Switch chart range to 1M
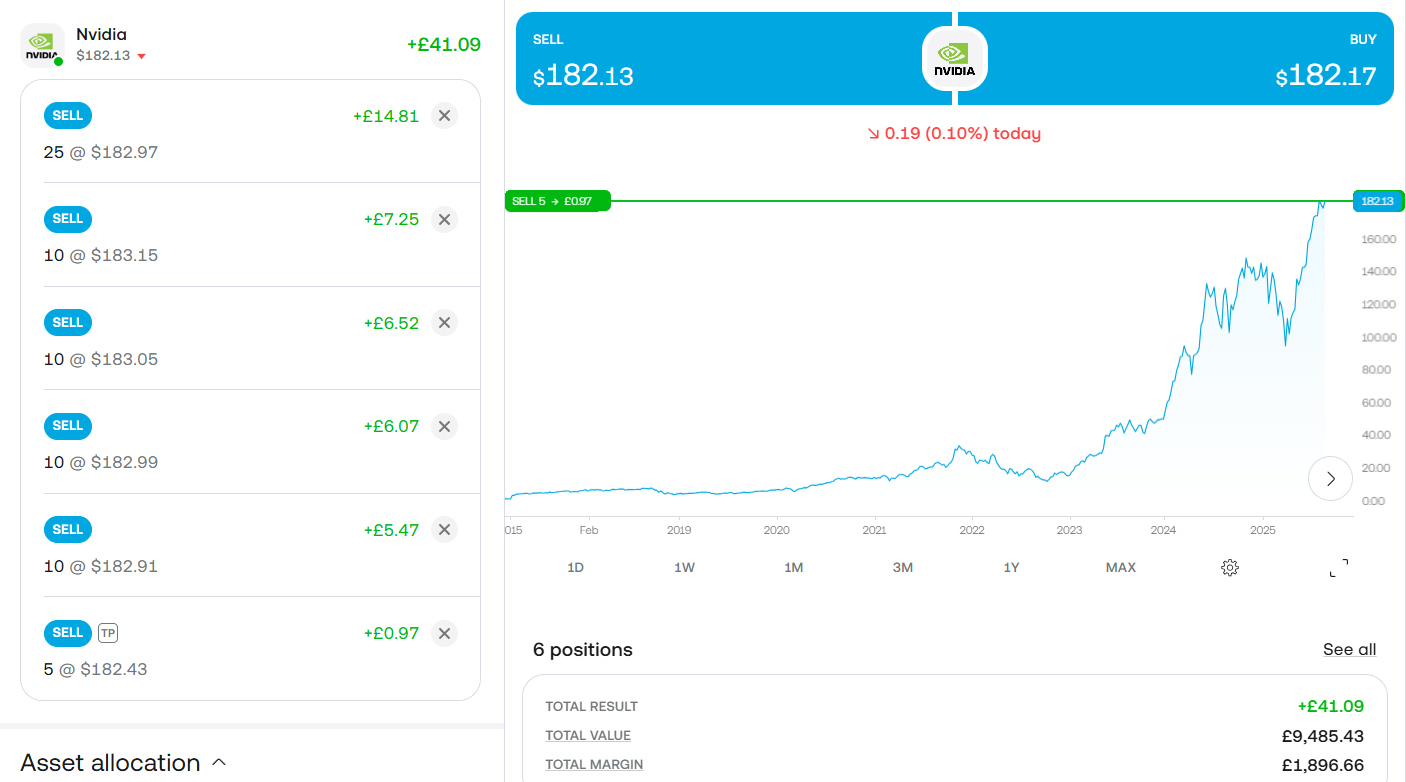This screenshot has width=1406, height=782. click(x=793, y=568)
